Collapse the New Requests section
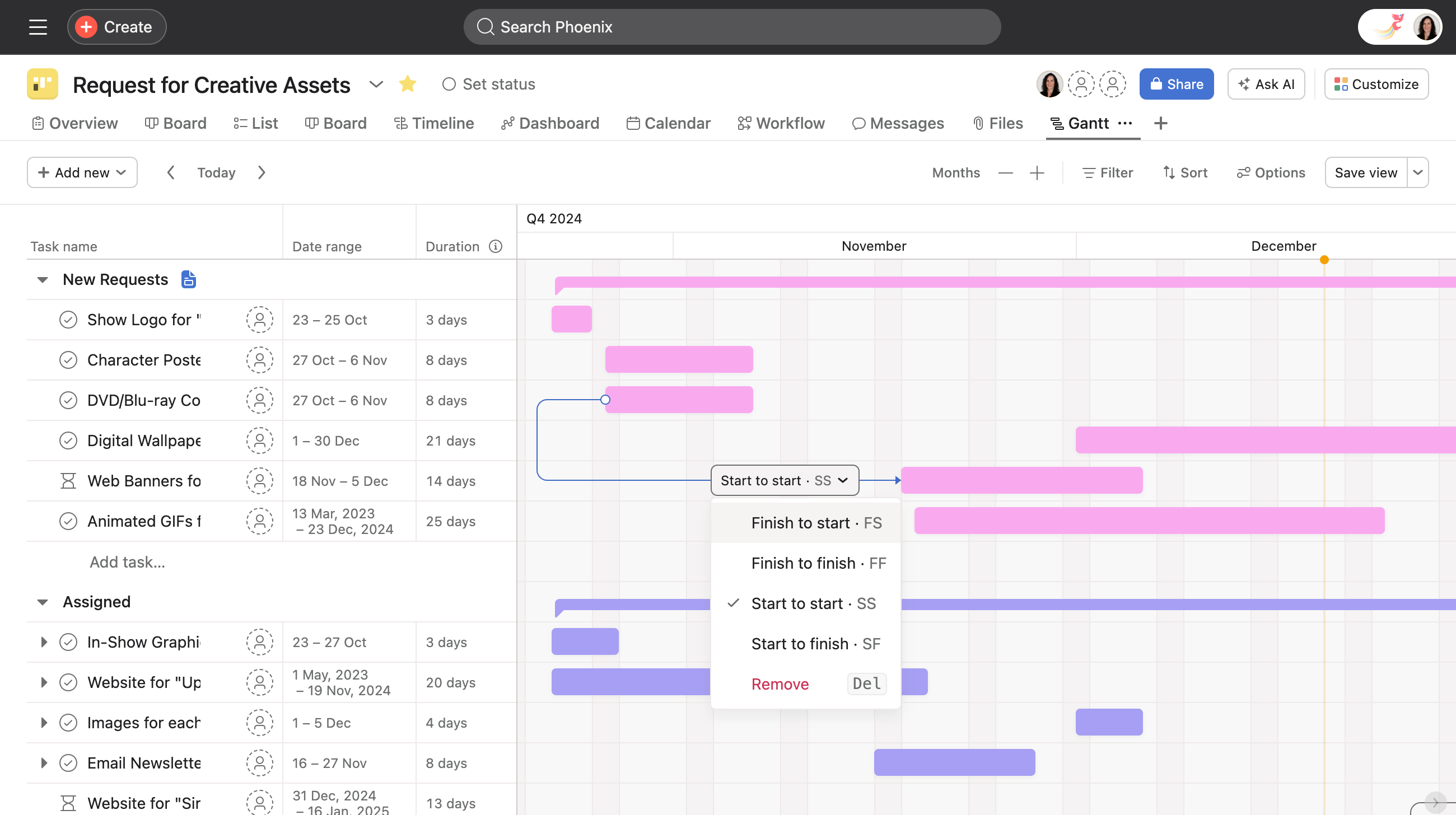This screenshot has width=1456, height=815. pyautogui.click(x=41, y=279)
